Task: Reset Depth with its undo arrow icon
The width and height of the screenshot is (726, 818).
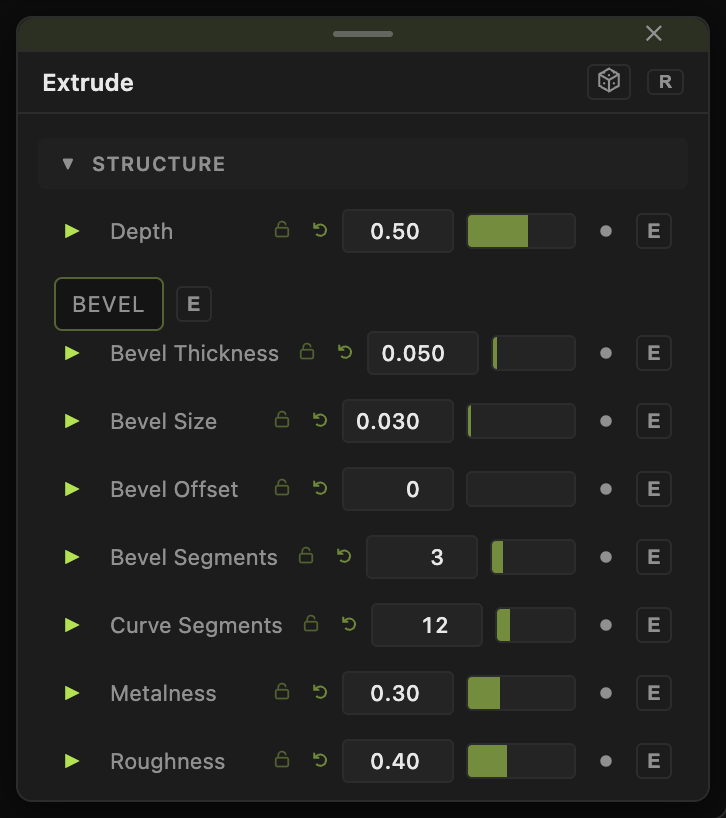Action: tap(320, 230)
